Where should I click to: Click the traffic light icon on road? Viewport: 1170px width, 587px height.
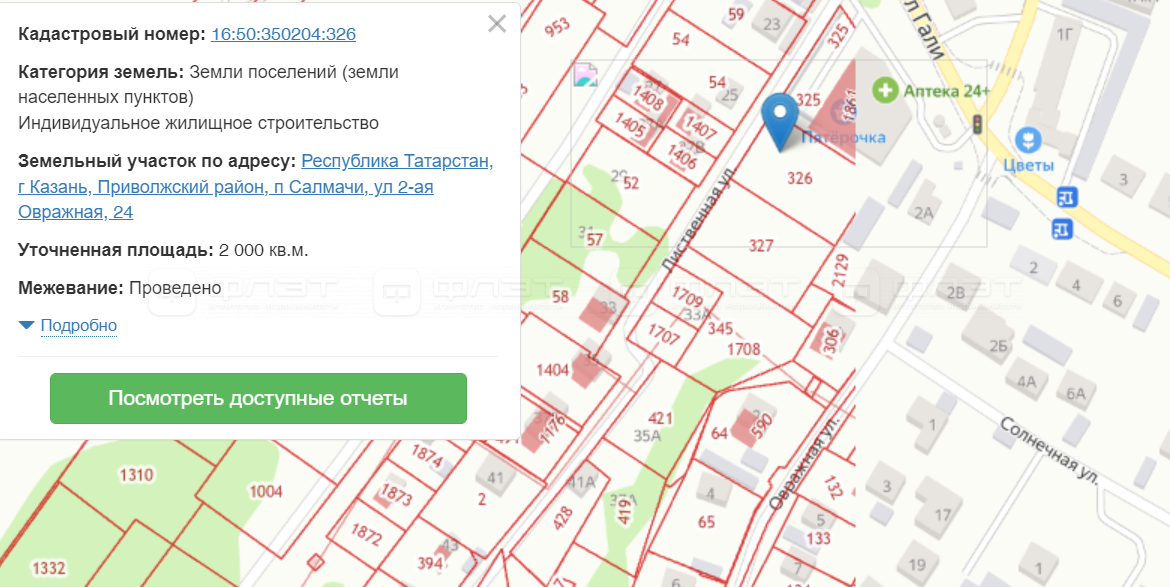977,125
